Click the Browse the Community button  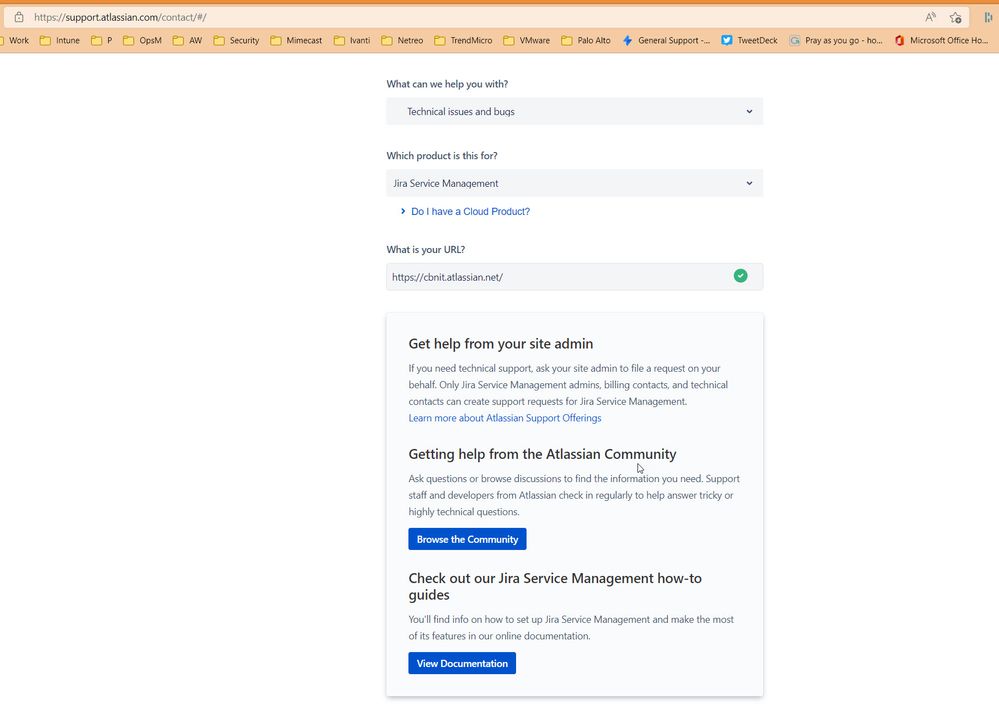467,539
